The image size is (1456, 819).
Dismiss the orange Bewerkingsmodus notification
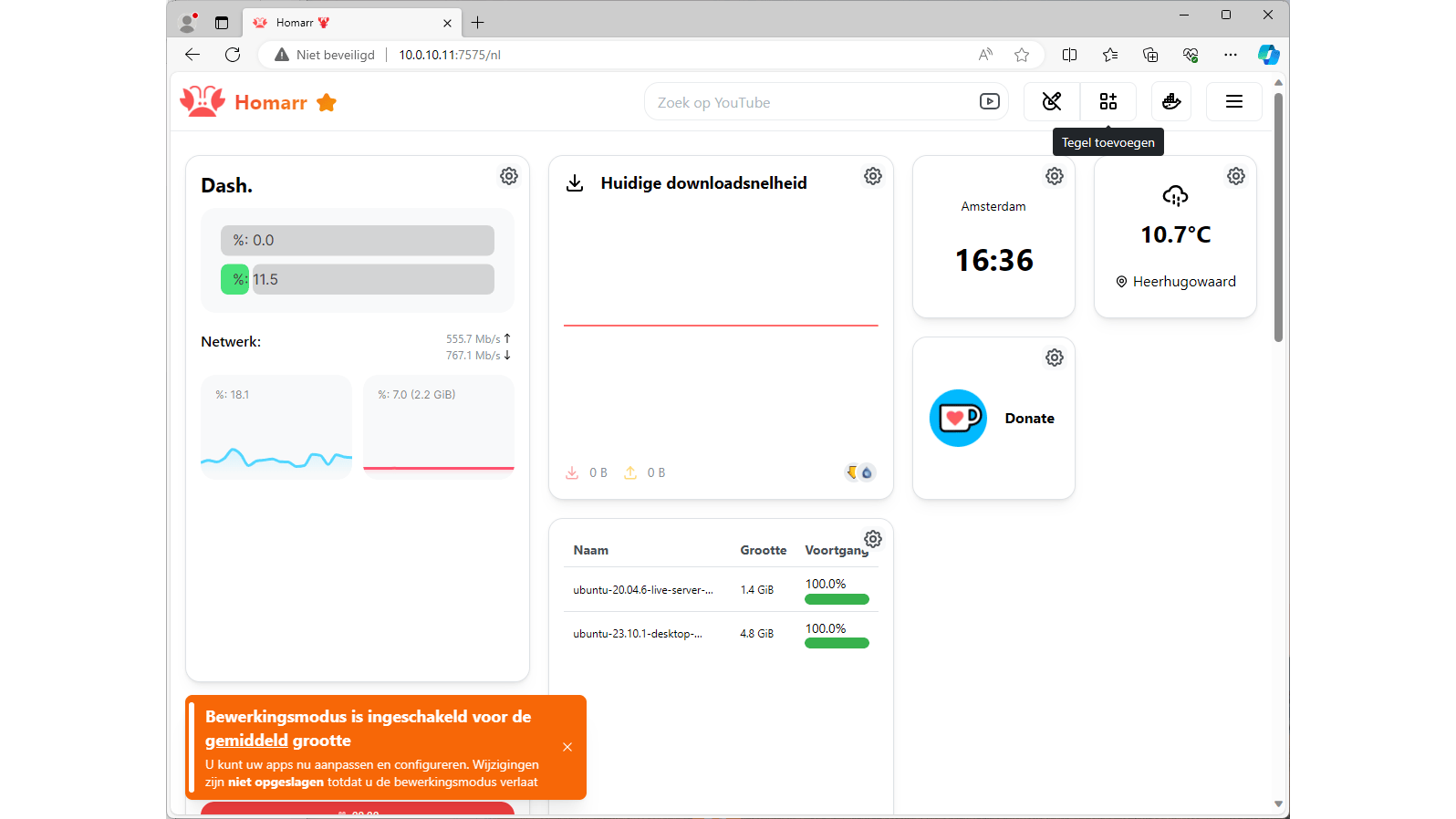567,747
